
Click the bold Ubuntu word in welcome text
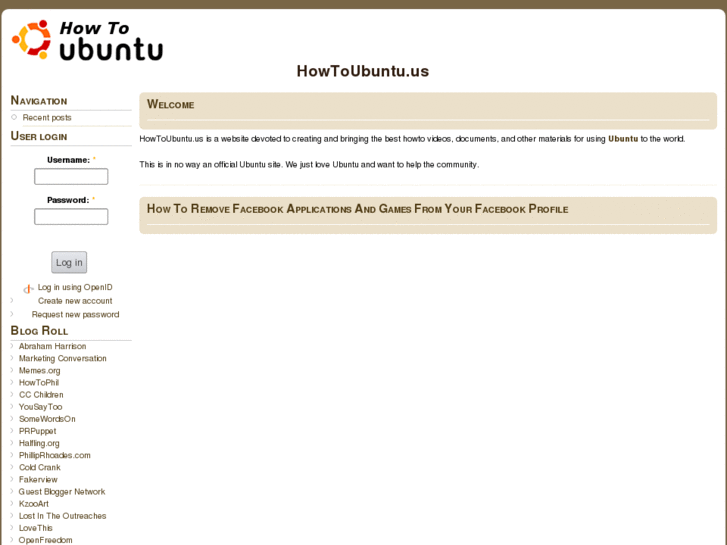(x=623, y=139)
